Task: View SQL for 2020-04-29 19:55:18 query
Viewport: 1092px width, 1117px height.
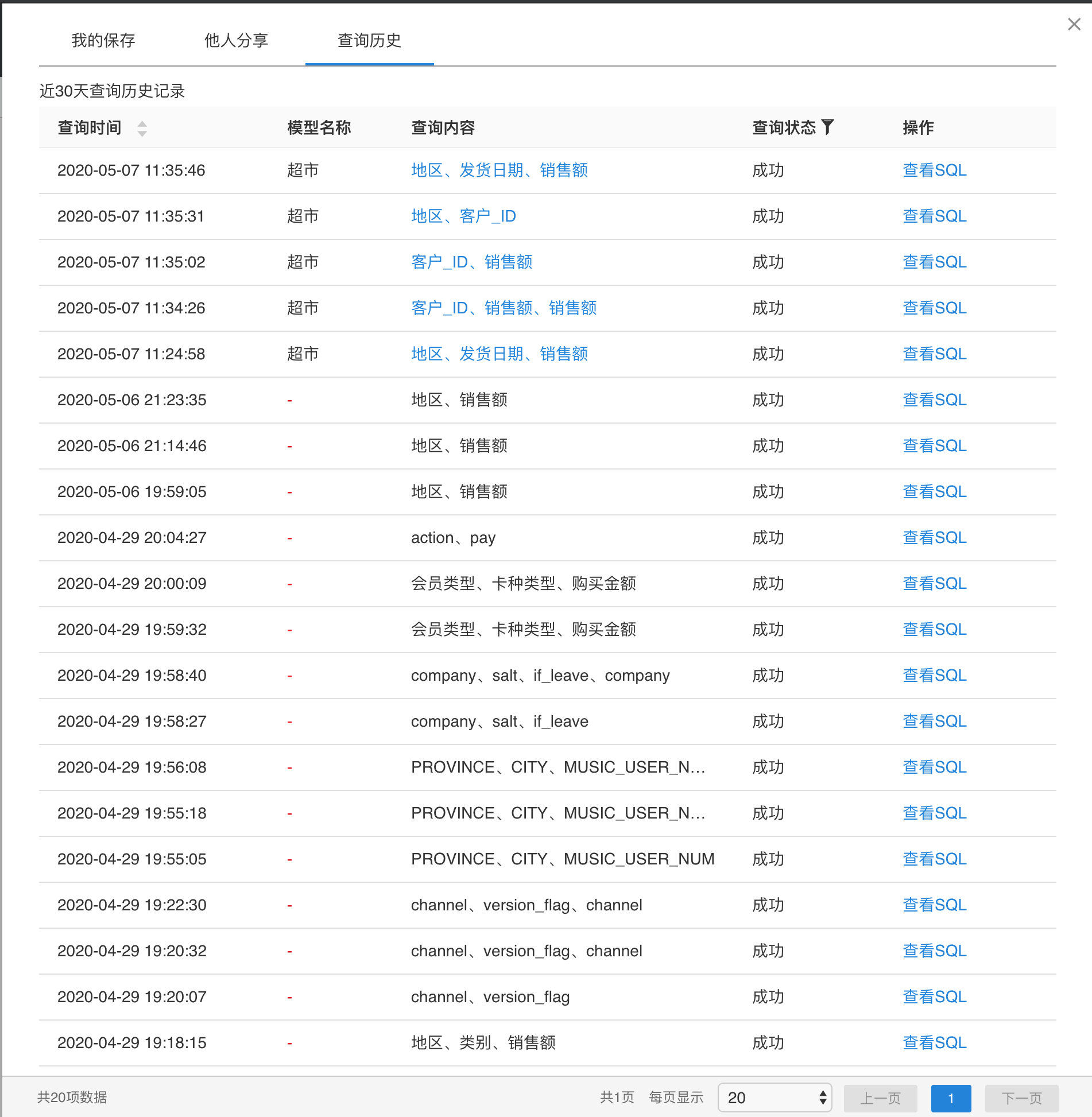Action: click(935, 813)
